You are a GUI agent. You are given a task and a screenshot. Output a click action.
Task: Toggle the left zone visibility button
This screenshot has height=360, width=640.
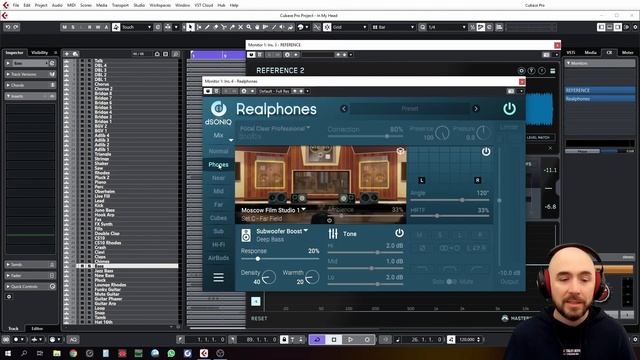pyautogui.click(x=601, y=27)
